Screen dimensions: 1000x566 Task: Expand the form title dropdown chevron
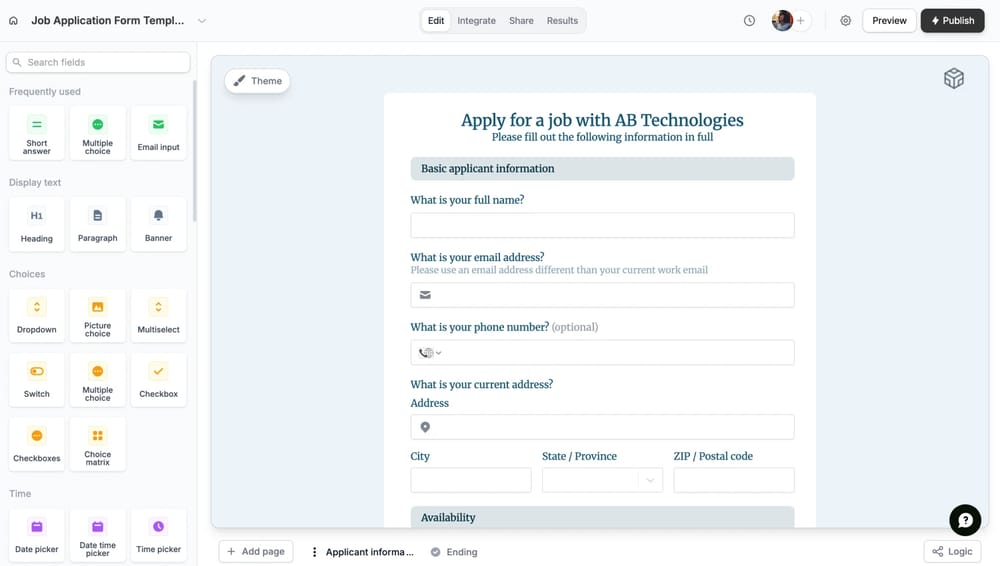[x=202, y=20]
